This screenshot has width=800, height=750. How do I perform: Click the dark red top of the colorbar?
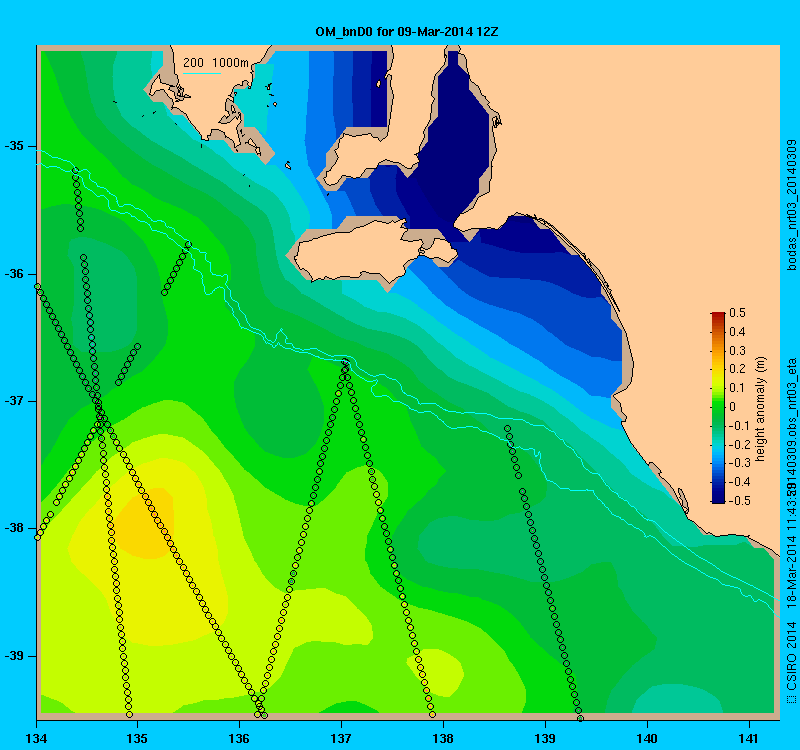click(718, 315)
